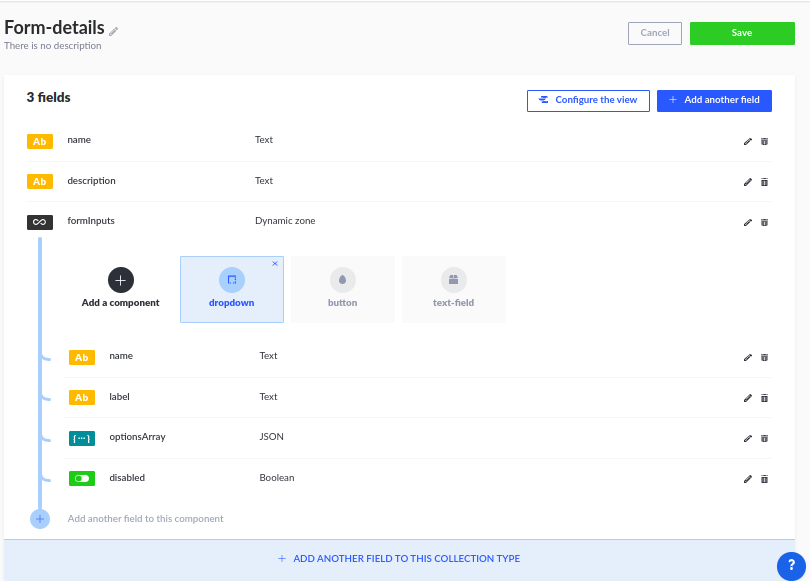Edit the top-level name field
This screenshot has height=581, width=810.
coord(747,141)
